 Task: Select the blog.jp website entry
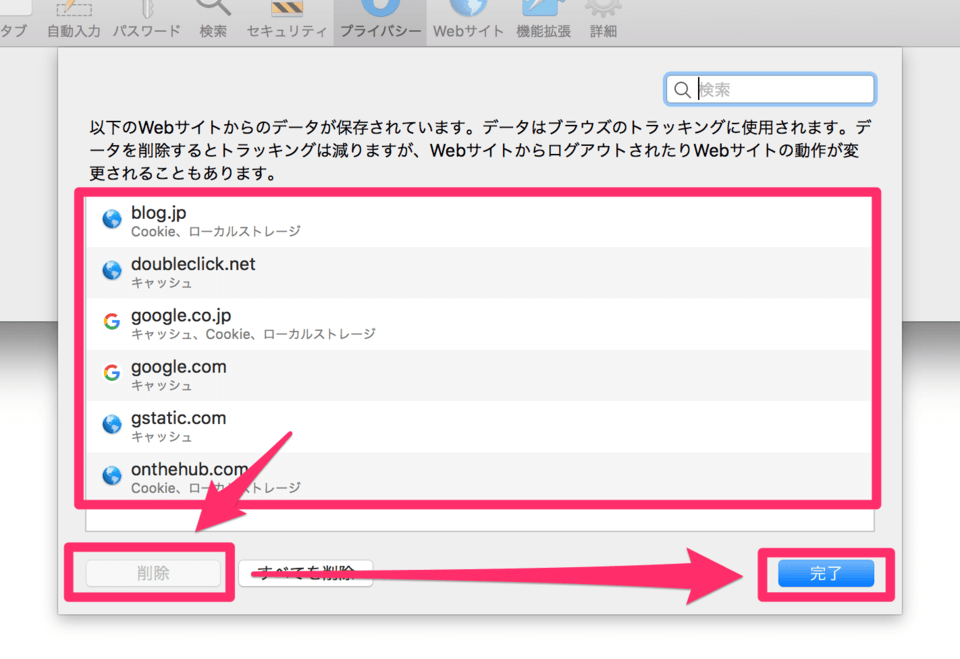[x=480, y=221]
